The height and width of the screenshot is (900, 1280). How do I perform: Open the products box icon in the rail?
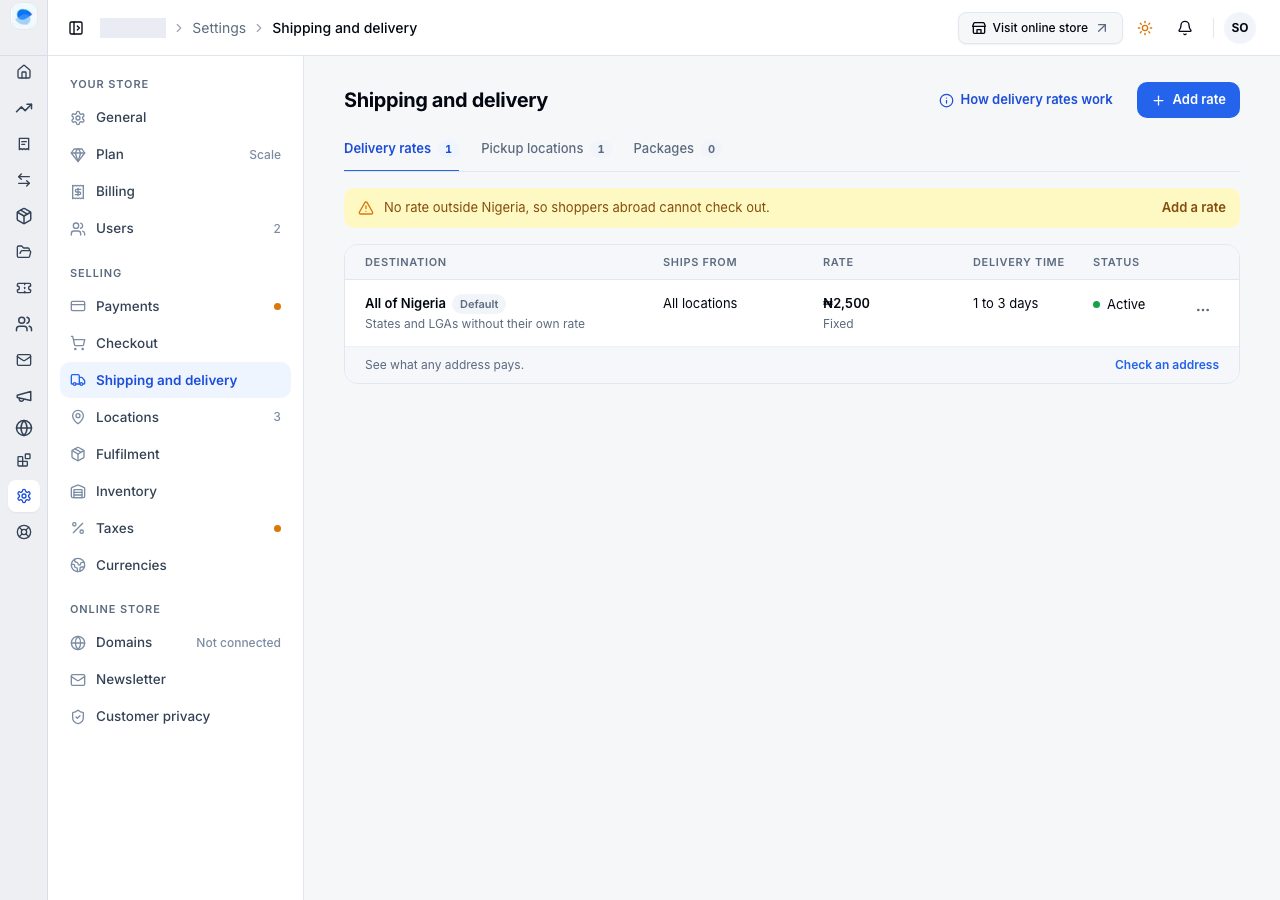coord(24,216)
